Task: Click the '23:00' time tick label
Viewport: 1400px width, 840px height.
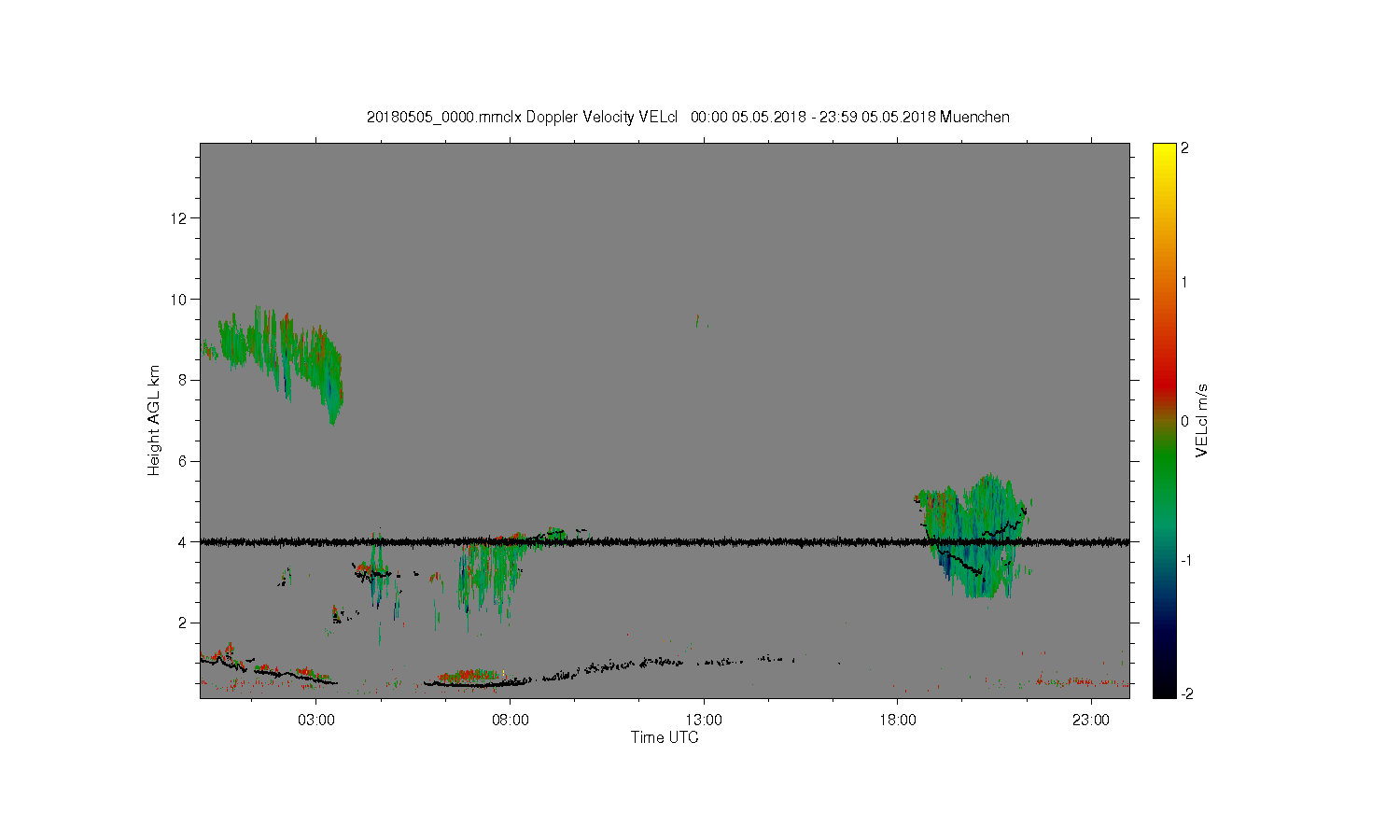Action: [1091, 720]
